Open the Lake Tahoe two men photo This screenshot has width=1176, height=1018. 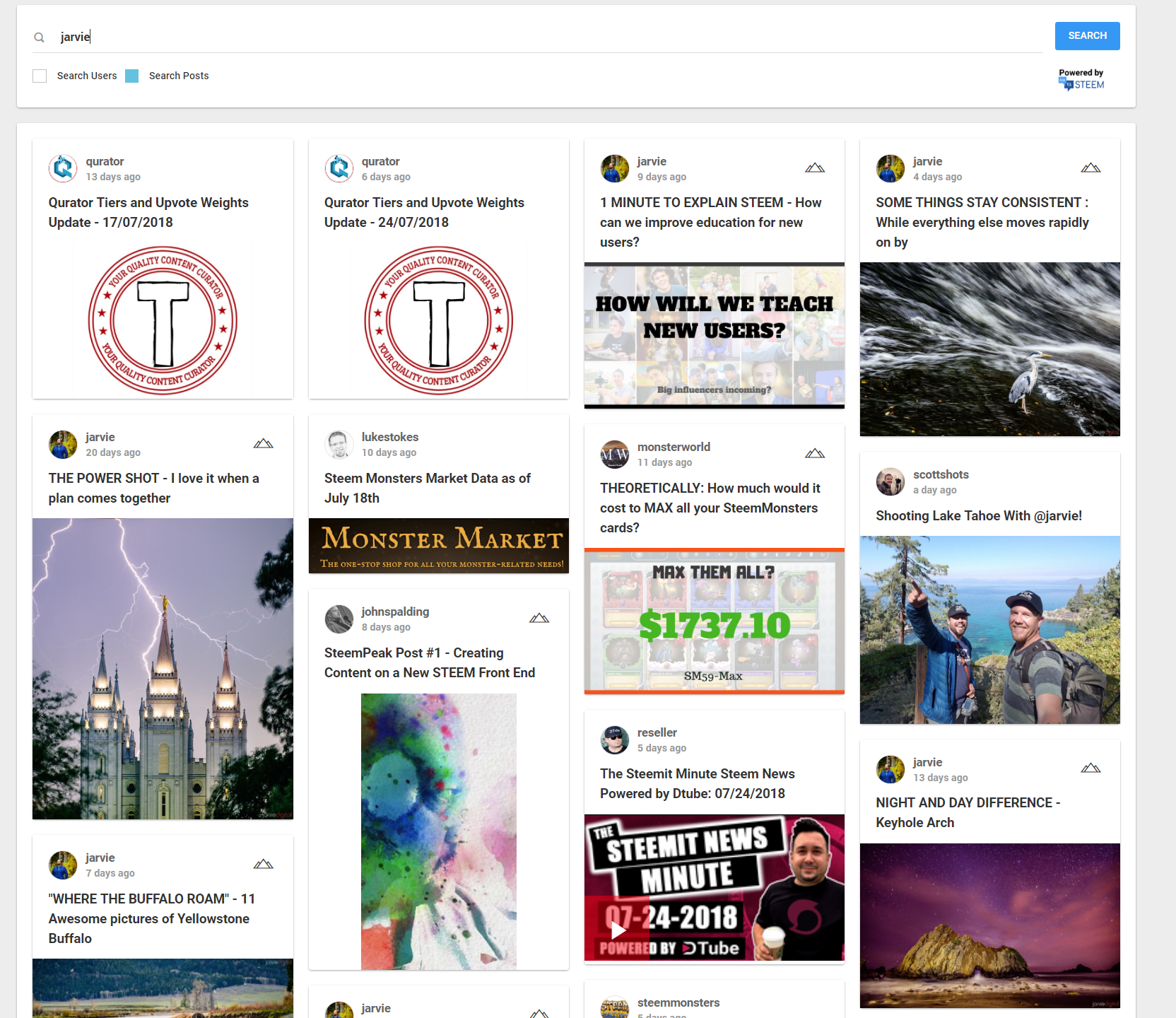coord(989,630)
